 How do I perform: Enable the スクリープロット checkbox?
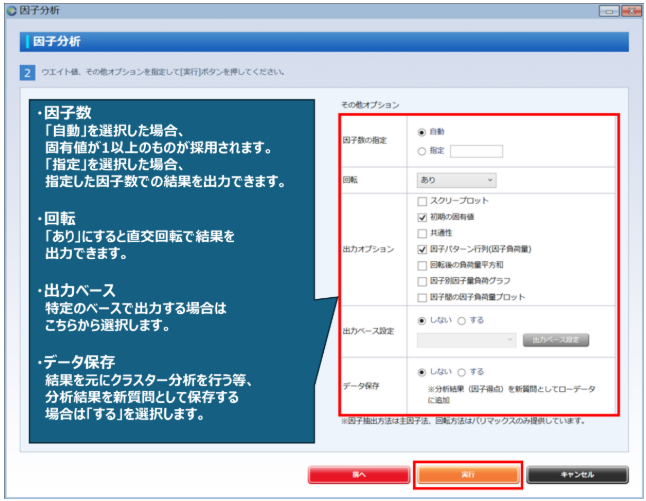[422, 201]
